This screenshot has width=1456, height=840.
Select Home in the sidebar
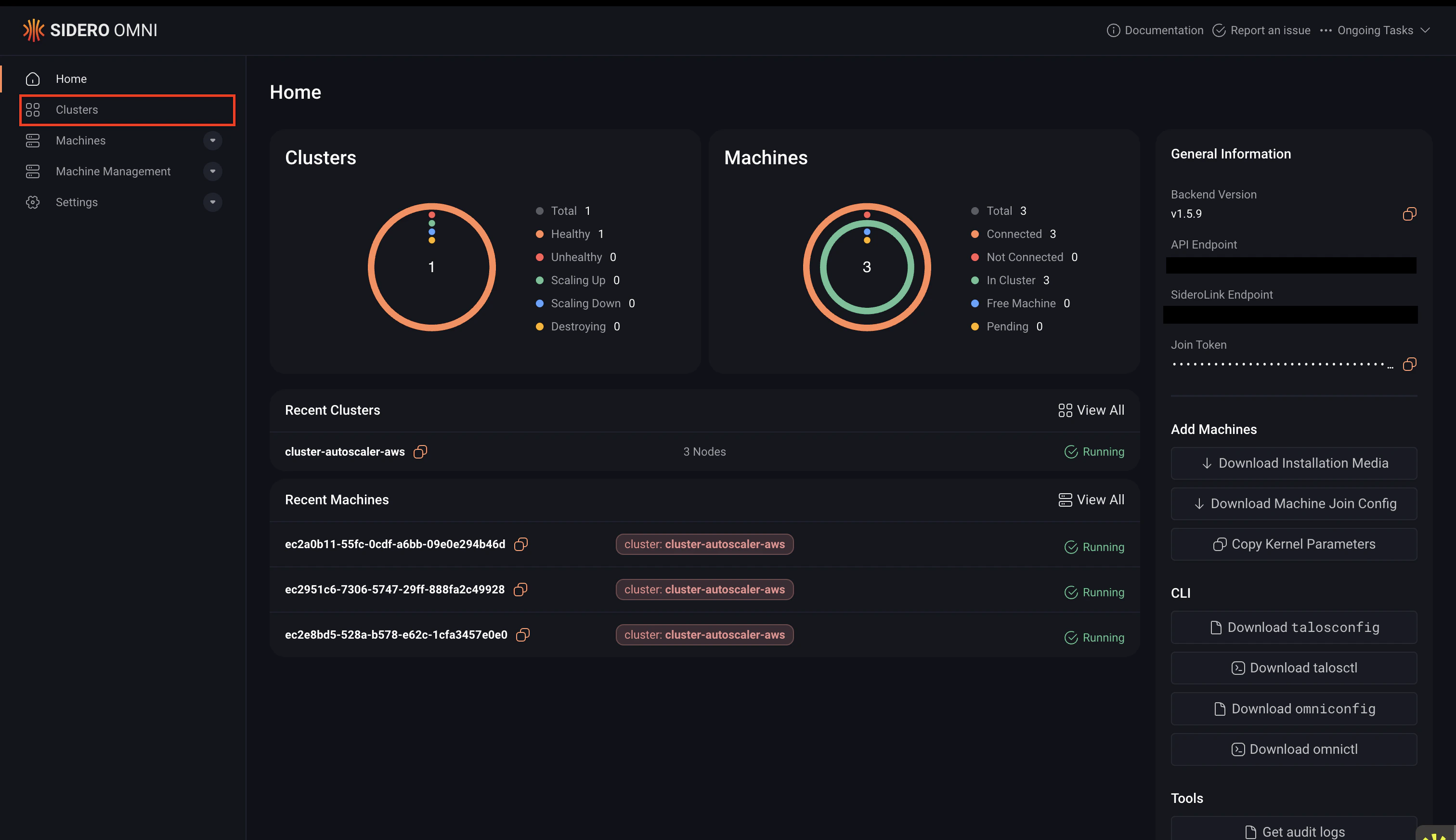71,79
